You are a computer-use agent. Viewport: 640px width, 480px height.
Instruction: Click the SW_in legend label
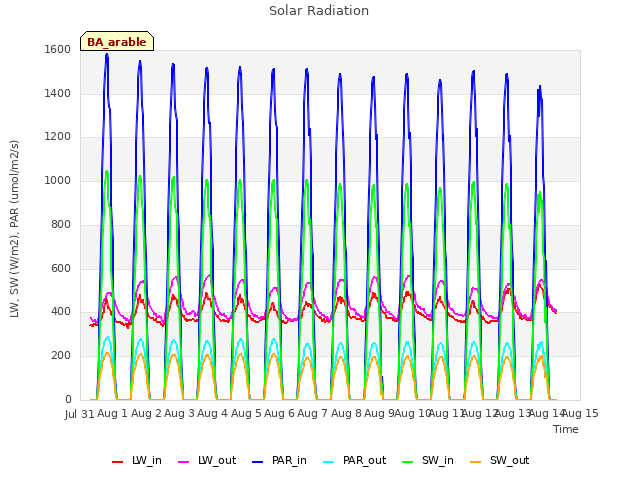tap(438, 460)
